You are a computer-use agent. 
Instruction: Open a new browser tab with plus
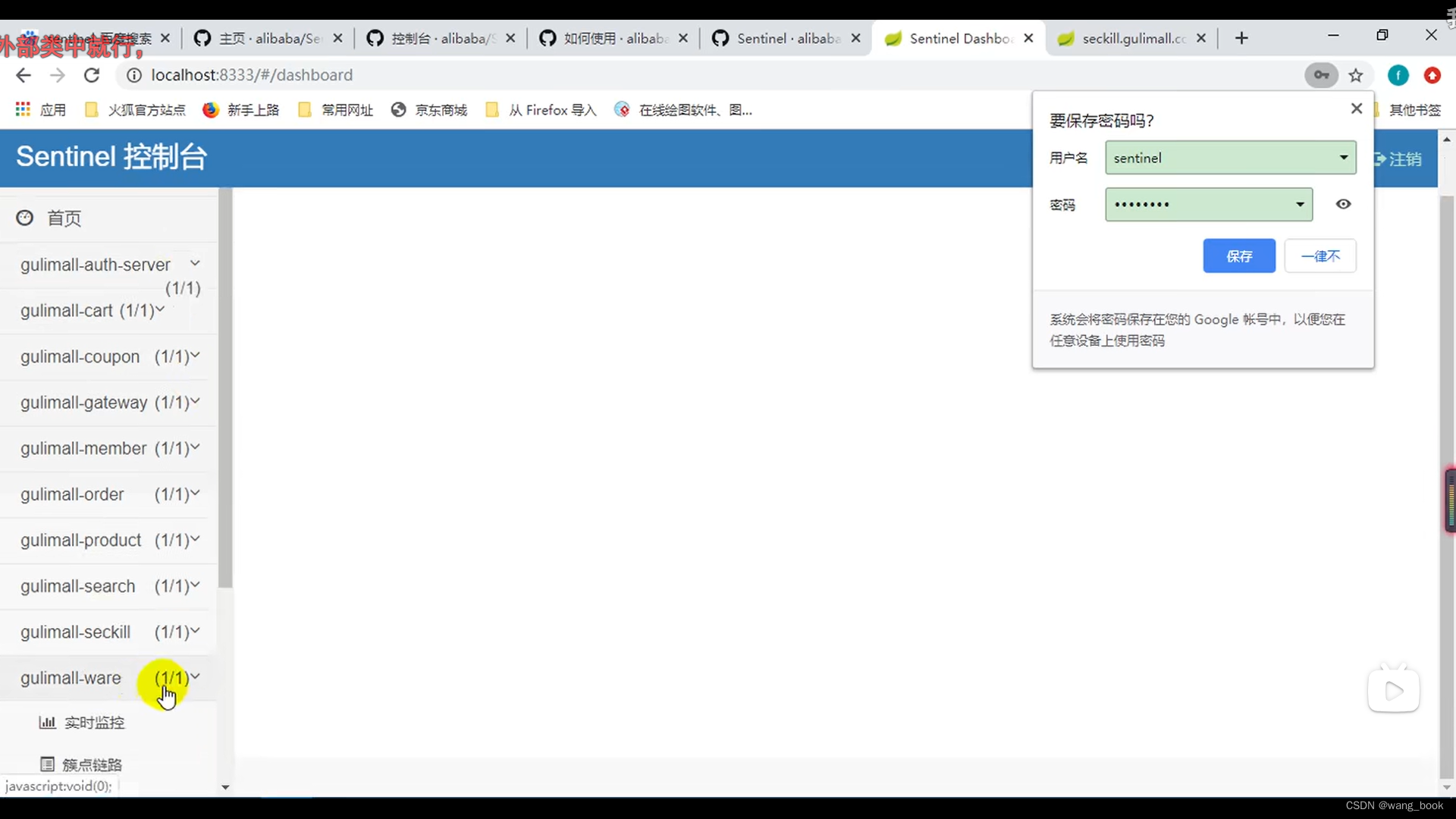(x=1241, y=38)
